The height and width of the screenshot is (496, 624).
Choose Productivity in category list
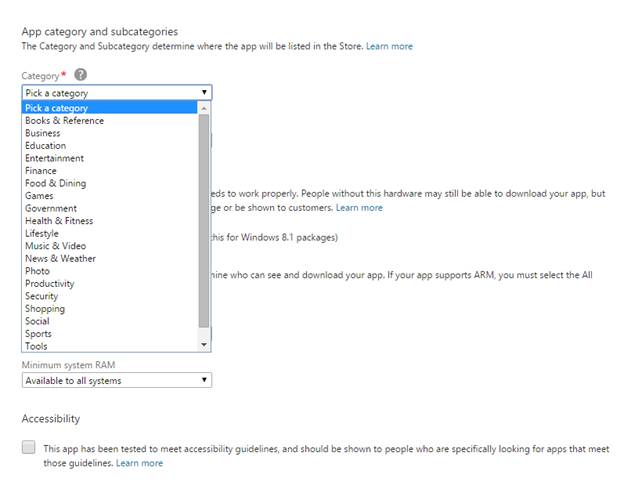(50, 284)
